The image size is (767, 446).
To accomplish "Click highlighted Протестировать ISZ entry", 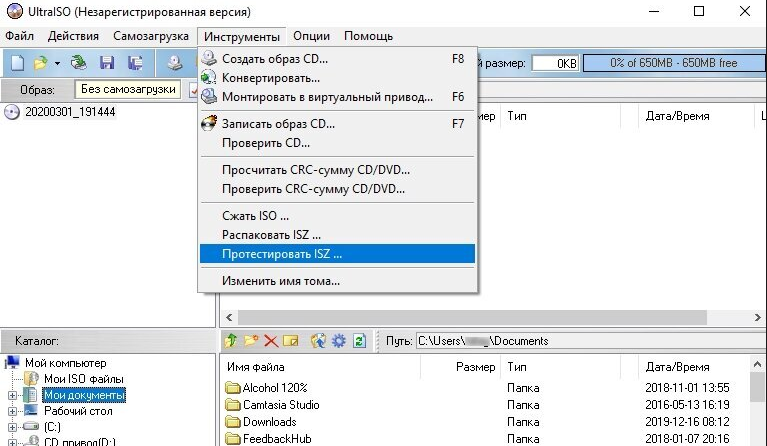I will tap(337, 254).
